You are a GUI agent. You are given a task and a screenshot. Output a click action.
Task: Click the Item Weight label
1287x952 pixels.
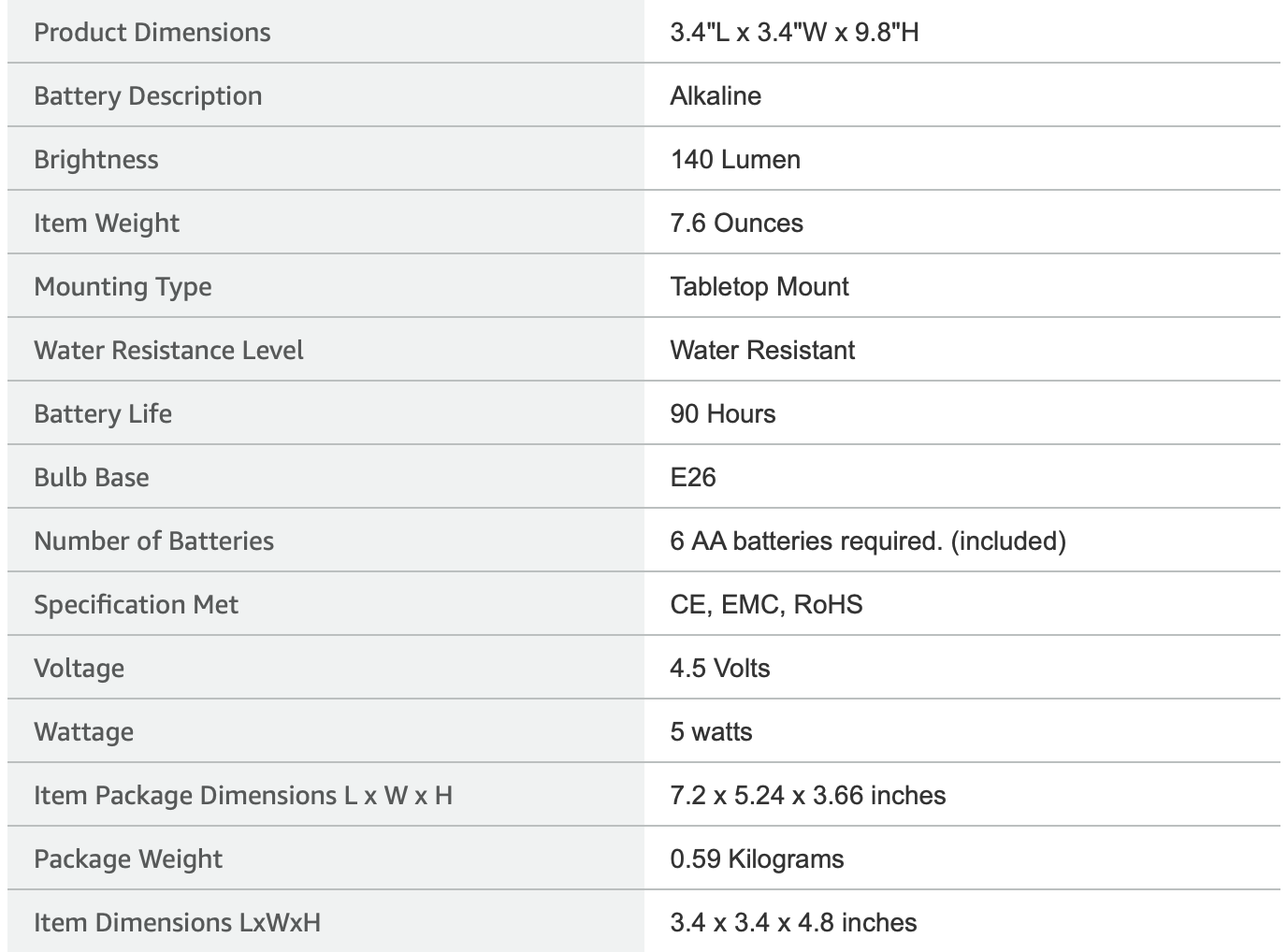(x=107, y=224)
